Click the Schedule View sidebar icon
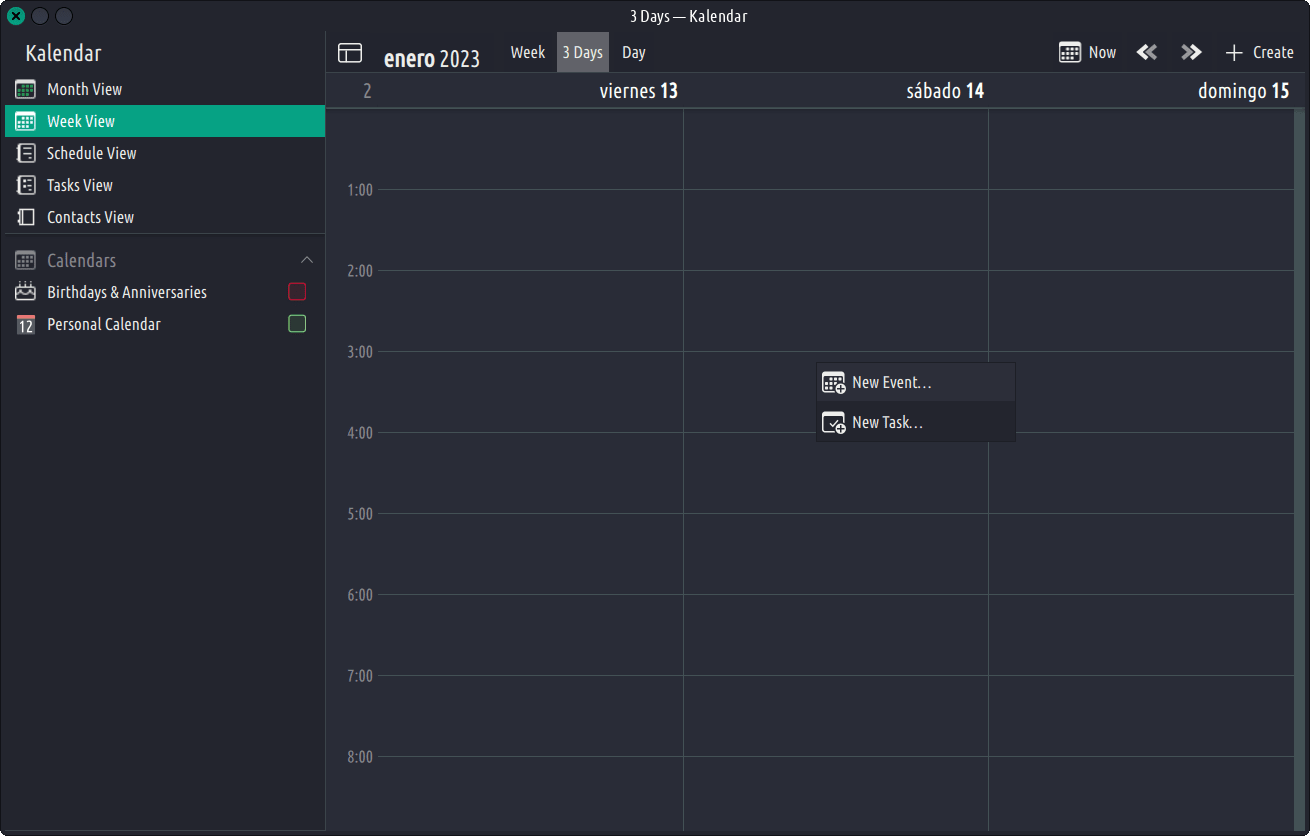Viewport: 1310px width, 836px height. 26,153
